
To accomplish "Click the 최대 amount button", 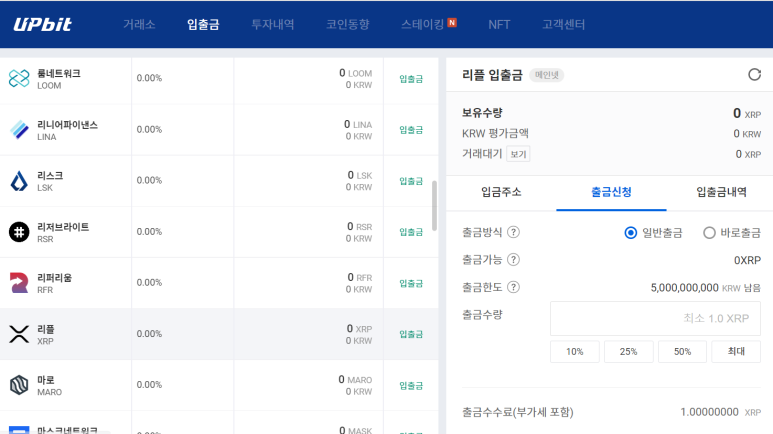I will point(736,352).
